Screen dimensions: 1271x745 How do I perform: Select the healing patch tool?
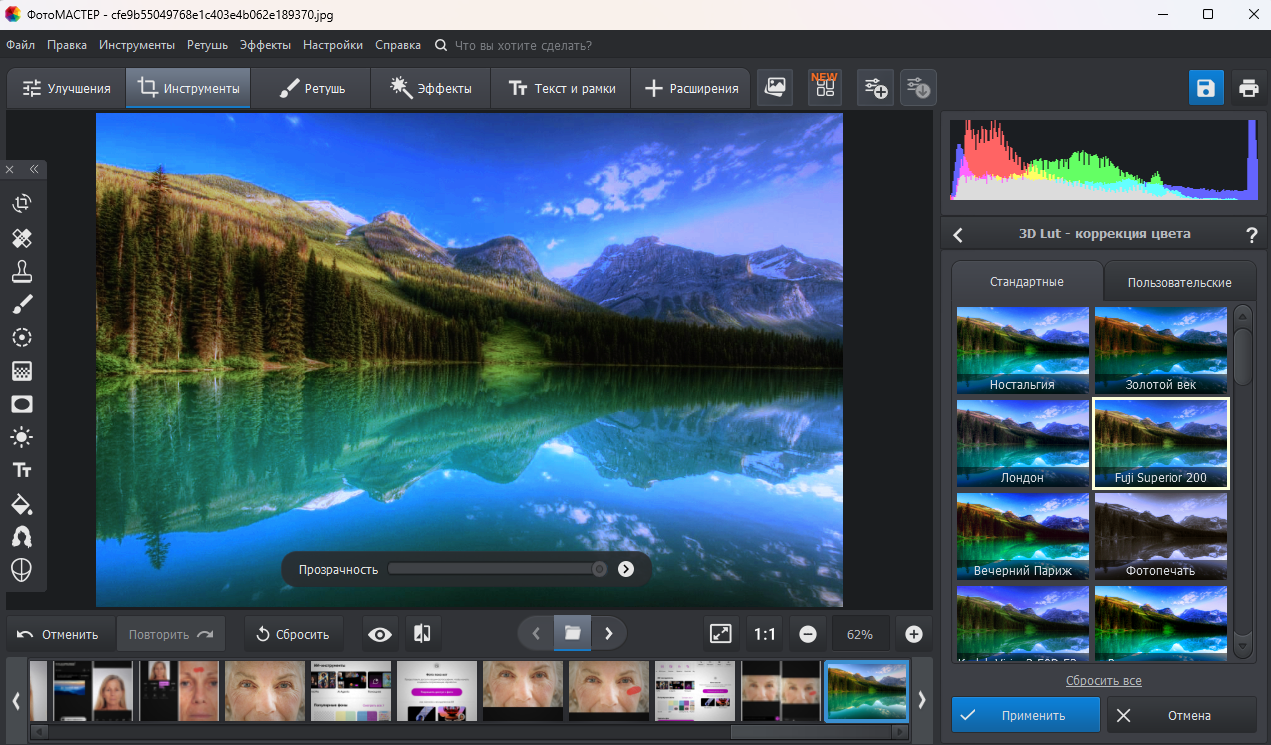22,238
